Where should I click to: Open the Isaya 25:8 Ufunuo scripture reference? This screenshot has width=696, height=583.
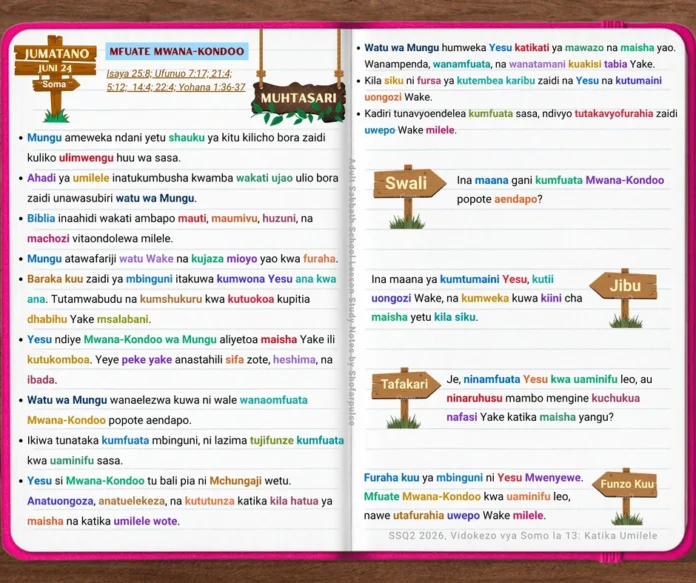169,74
